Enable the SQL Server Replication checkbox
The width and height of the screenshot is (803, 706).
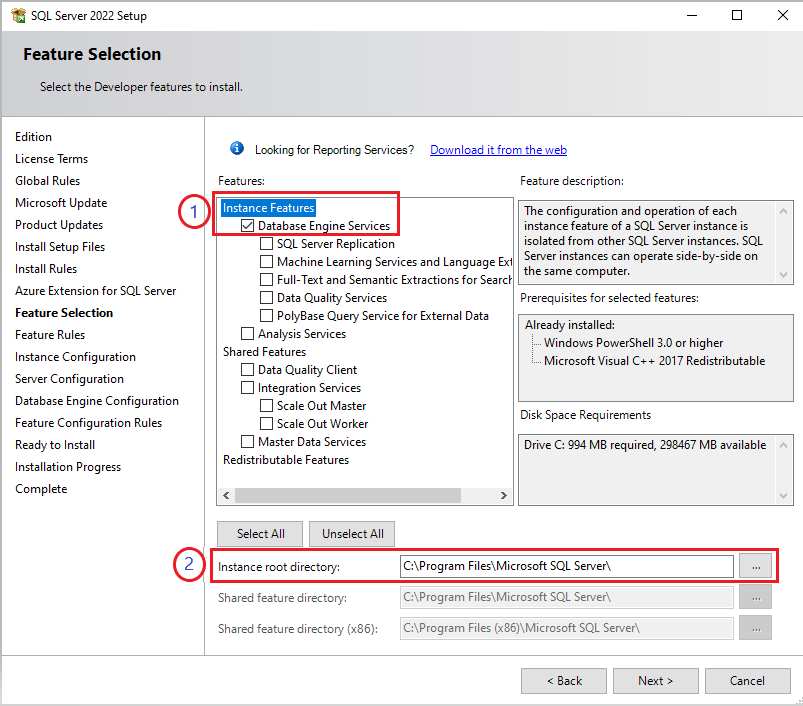266,244
